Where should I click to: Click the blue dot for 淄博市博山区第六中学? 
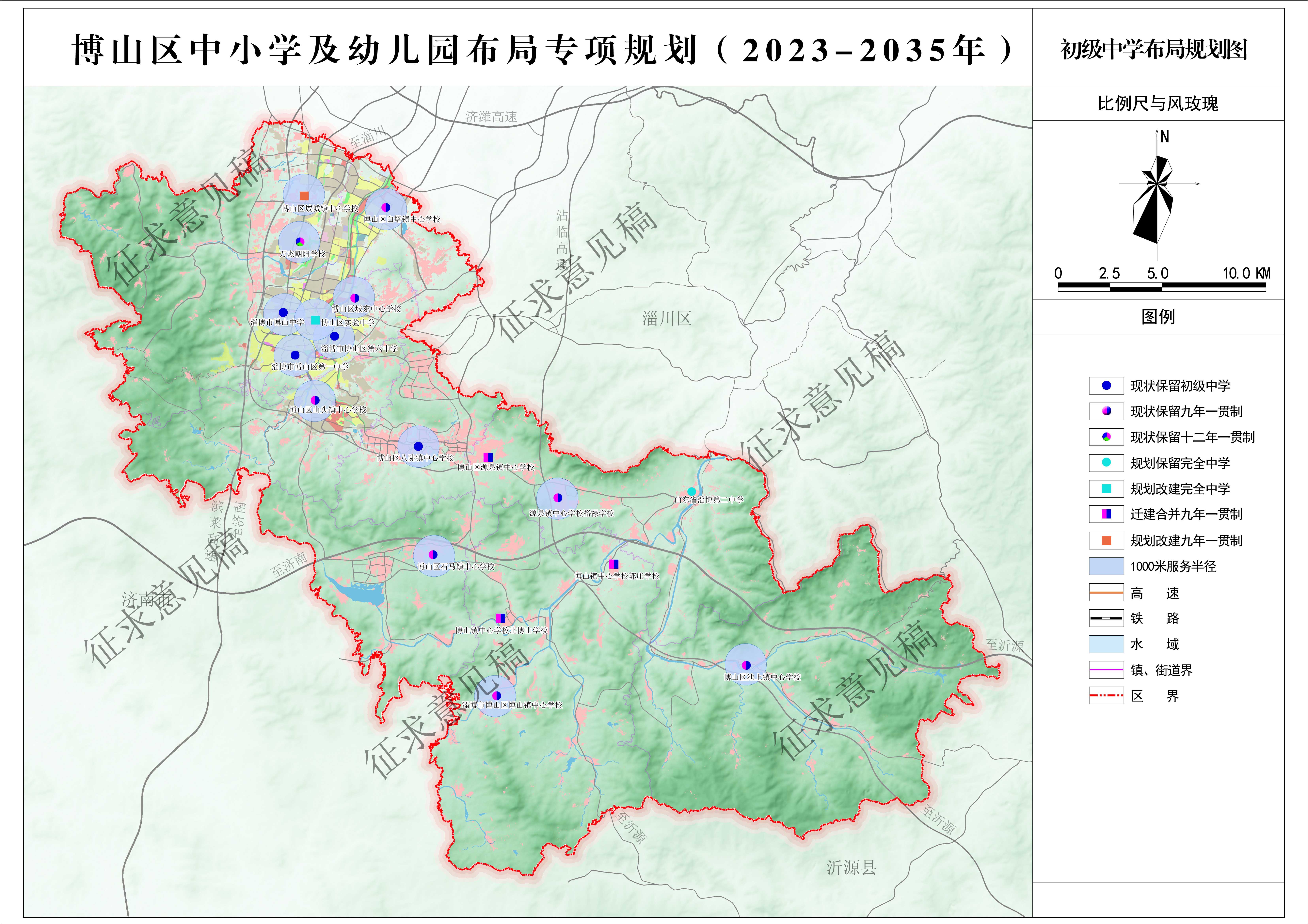tap(334, 336)
